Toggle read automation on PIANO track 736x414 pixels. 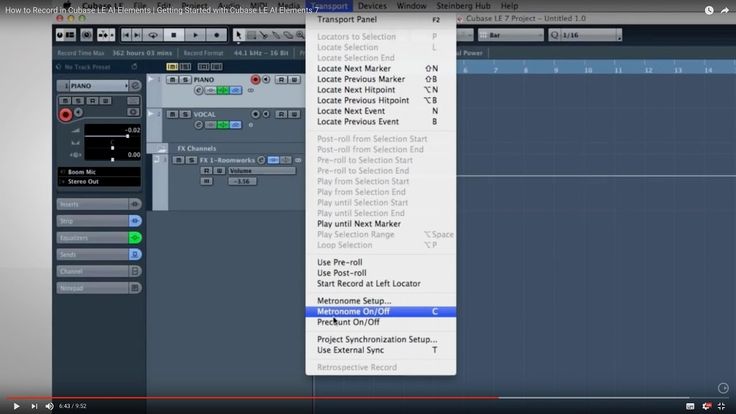pyautogui.click(x=281, y=80)
